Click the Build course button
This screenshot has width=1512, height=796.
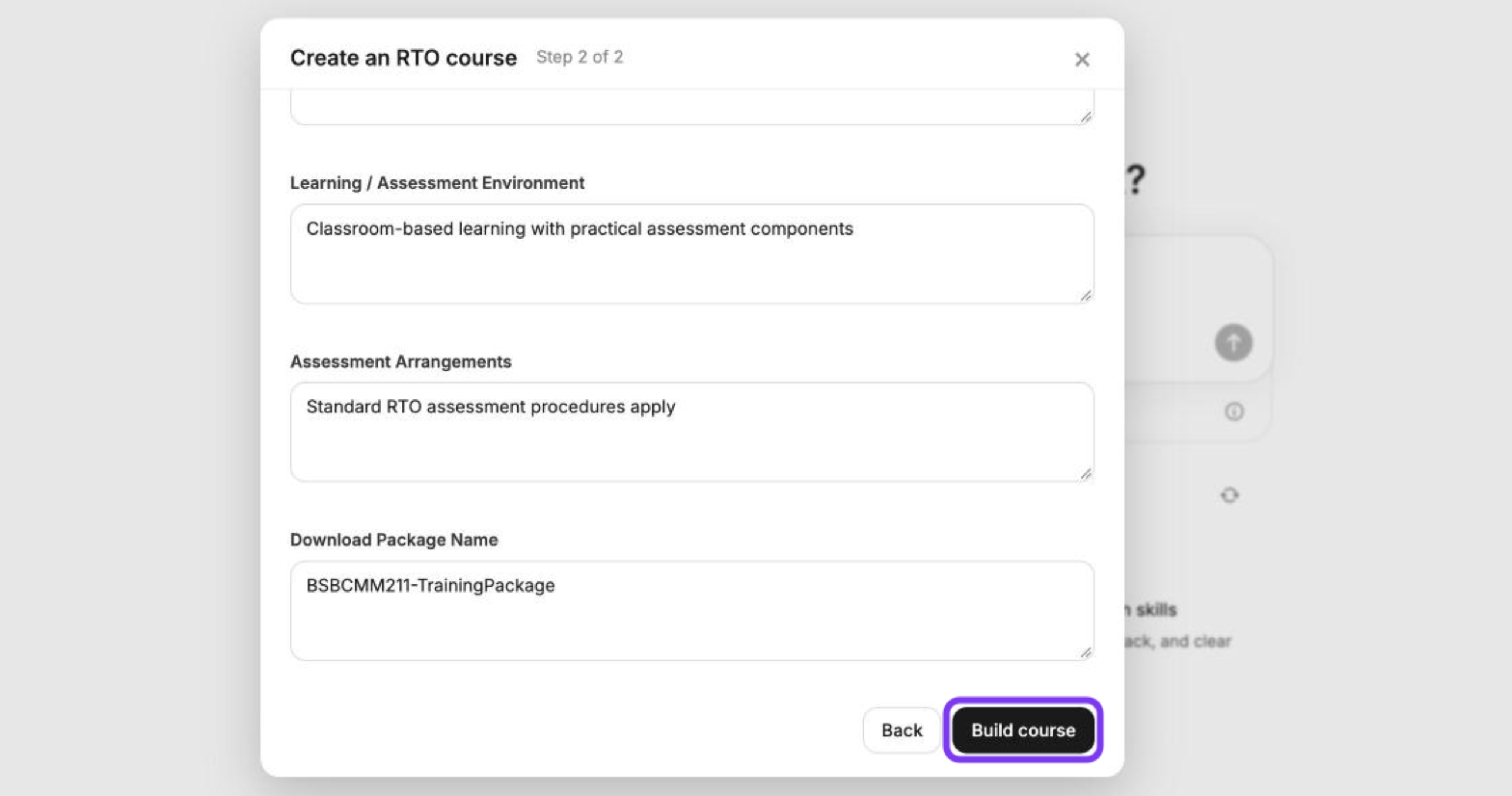pyautogui.click(x=1023, y=730)
